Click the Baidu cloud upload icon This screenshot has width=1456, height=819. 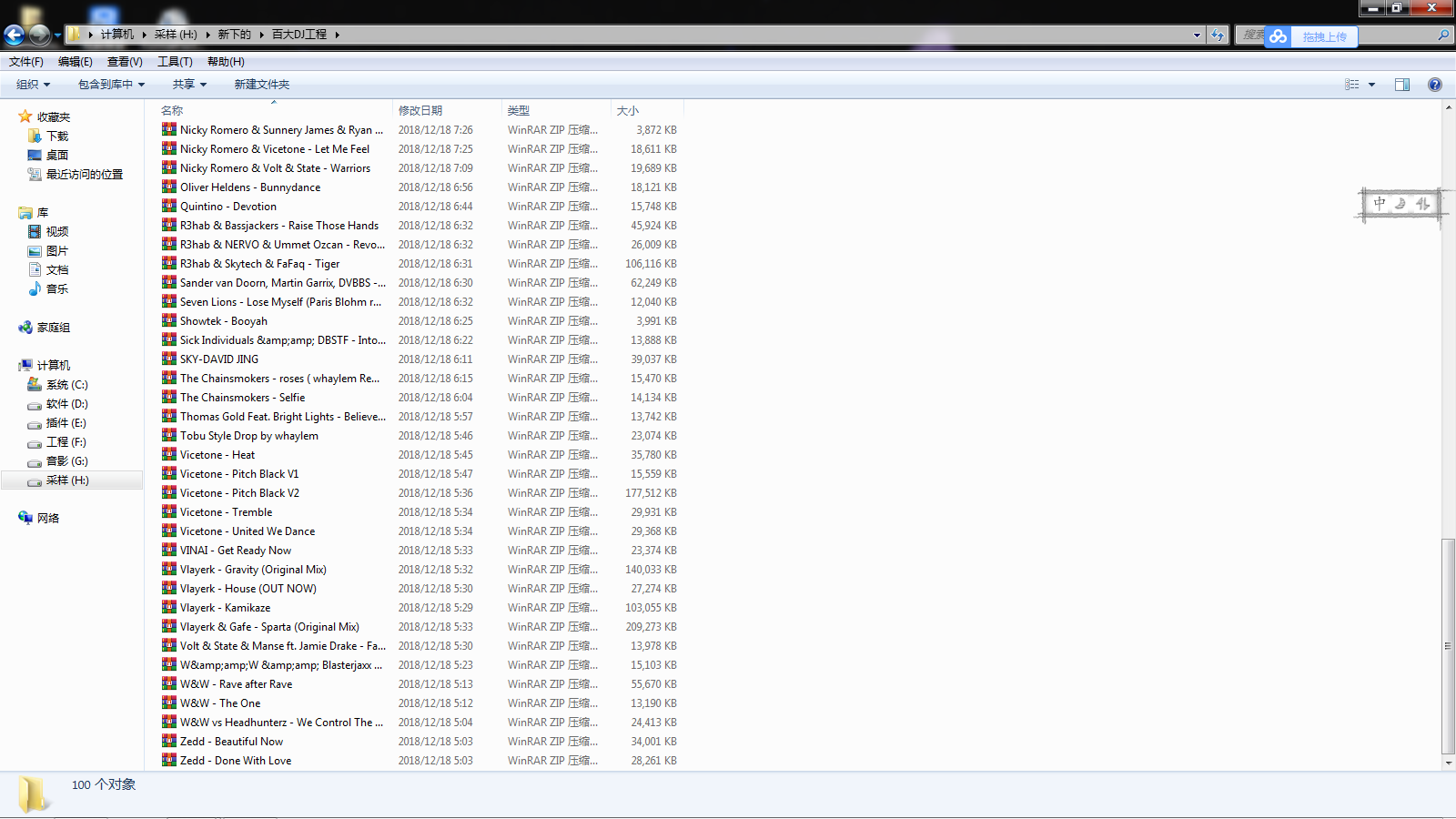click(x=1279, y=36)
